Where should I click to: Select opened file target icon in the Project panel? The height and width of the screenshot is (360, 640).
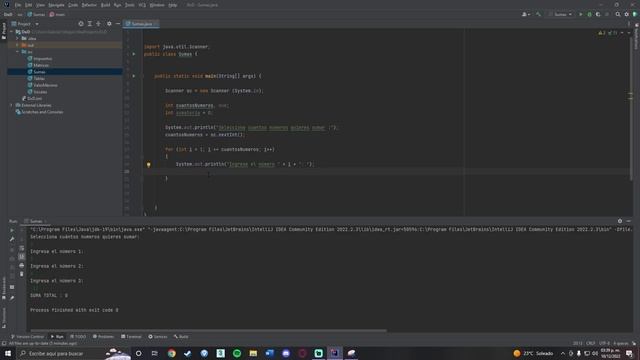coord(81,24)
